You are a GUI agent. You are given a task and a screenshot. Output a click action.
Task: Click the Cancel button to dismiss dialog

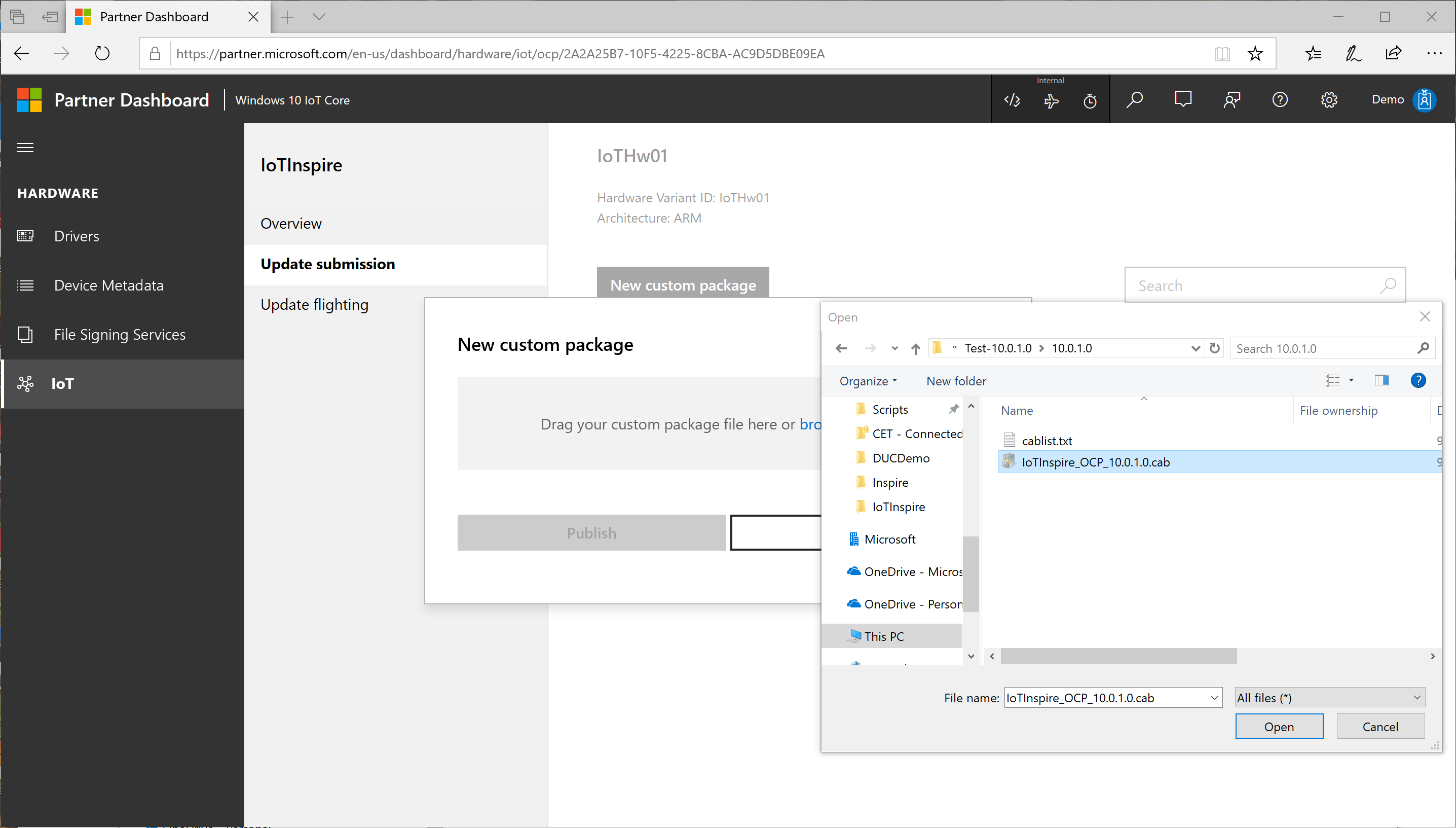1380,726
